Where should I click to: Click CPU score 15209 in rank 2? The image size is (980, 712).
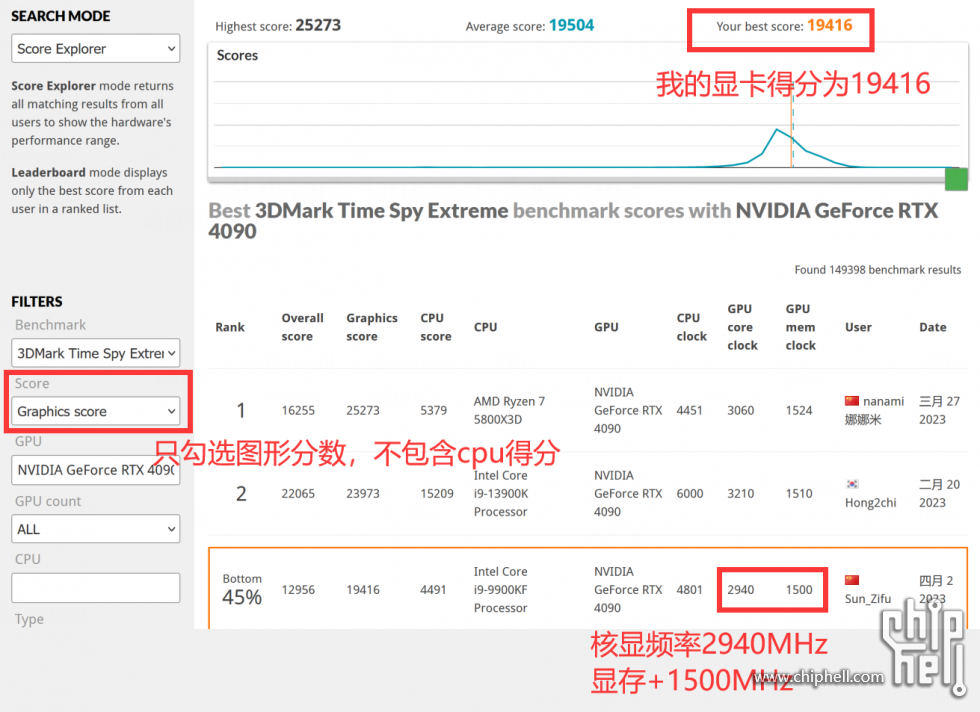pyautogui.click(x=437, y=493)
